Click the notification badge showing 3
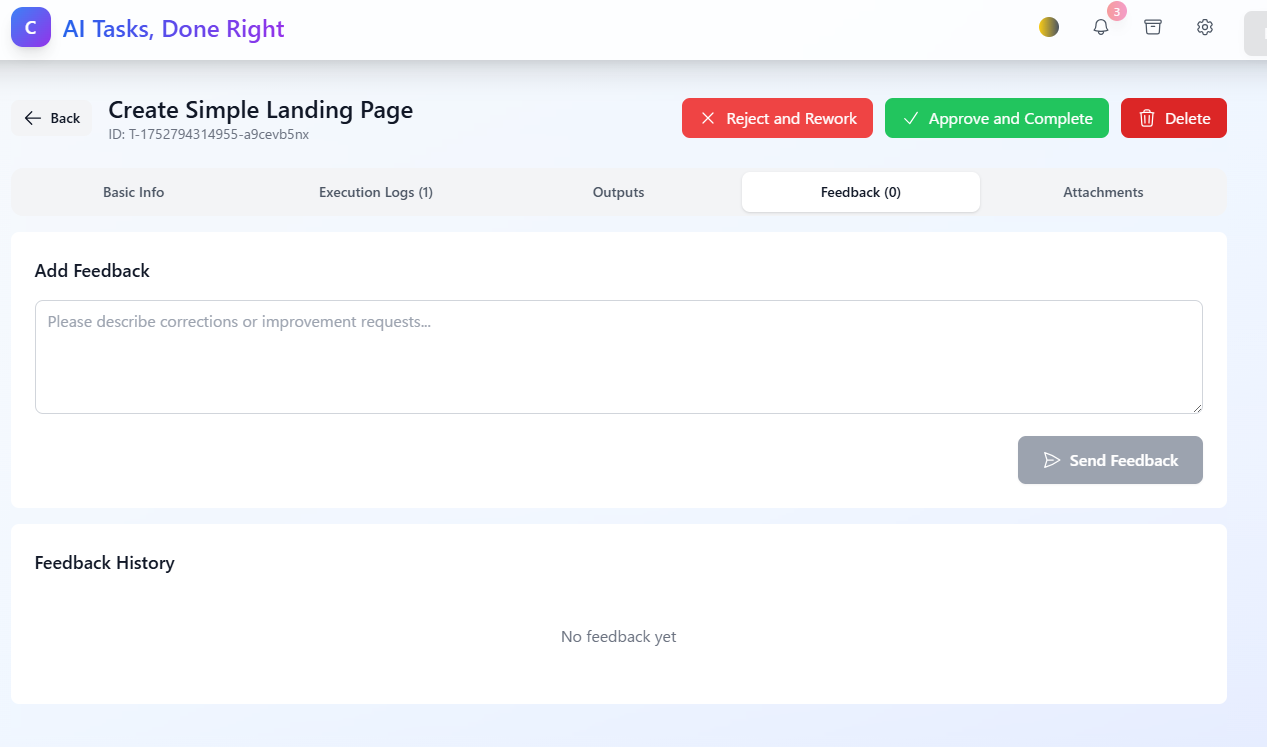1267x747 pixels. [1117, 11]
